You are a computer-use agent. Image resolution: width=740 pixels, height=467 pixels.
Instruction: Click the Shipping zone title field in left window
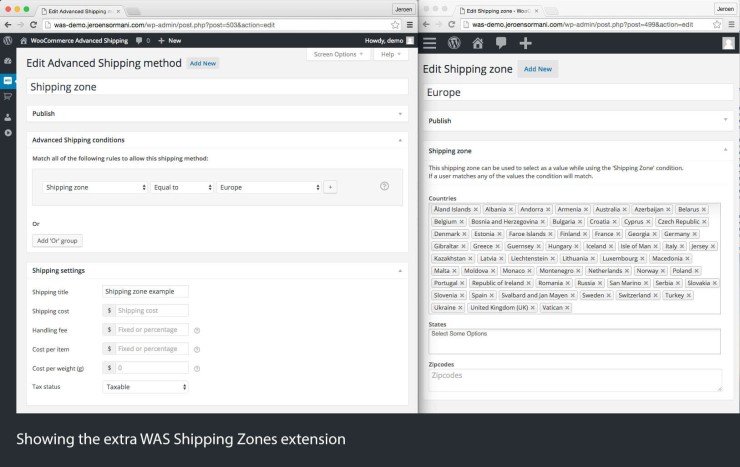pyautogui.click(x=217, y=87)
